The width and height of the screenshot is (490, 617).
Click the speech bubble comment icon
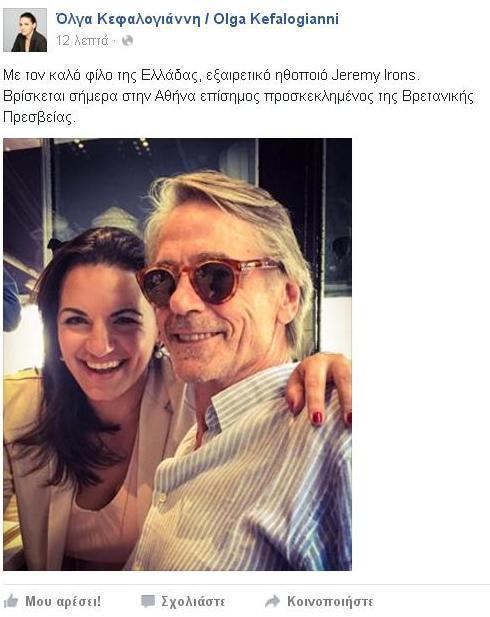point(148,601)
